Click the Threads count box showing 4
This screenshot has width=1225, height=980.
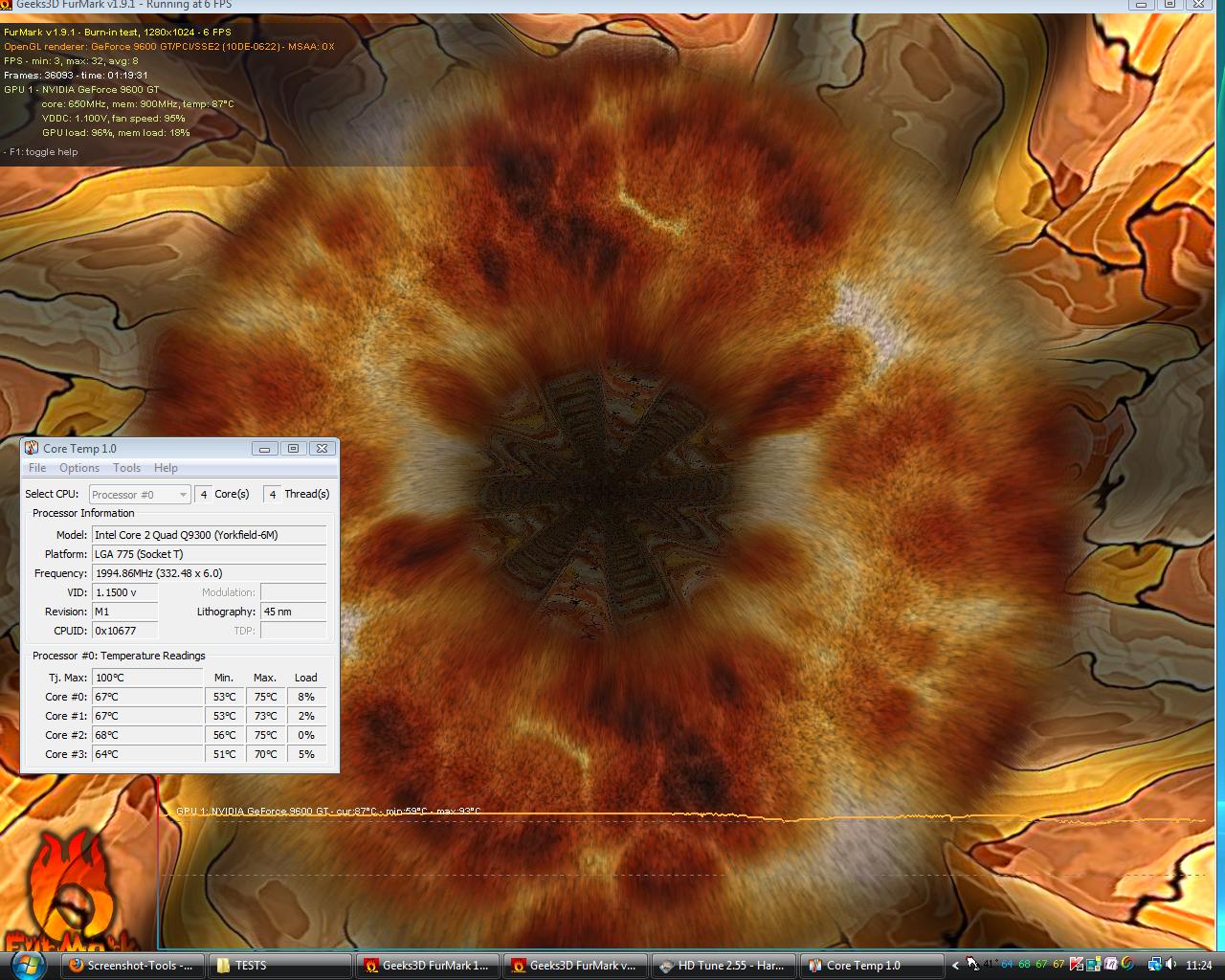coord(273,495)
